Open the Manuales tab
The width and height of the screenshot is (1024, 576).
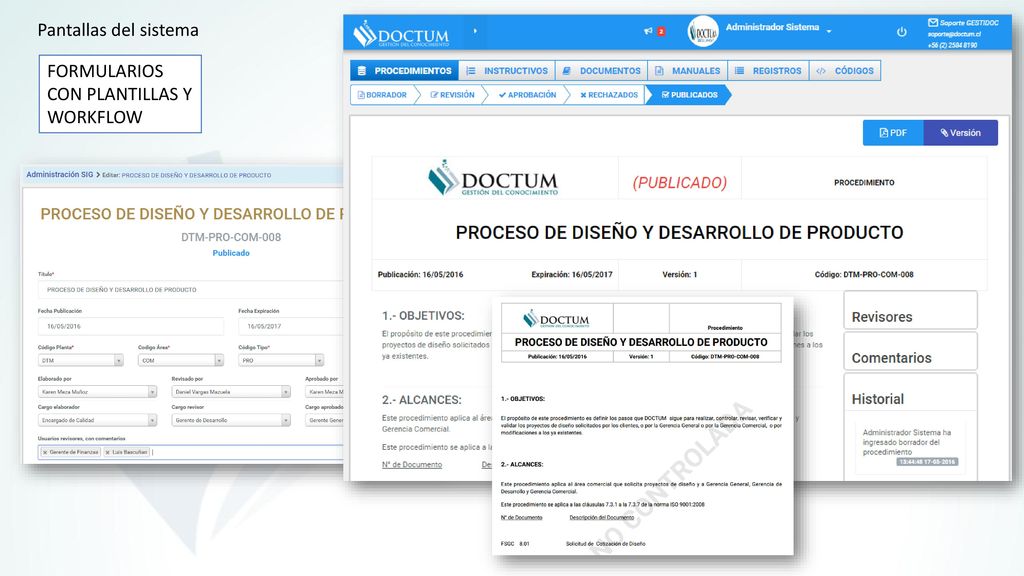click(x=688, y=71)
